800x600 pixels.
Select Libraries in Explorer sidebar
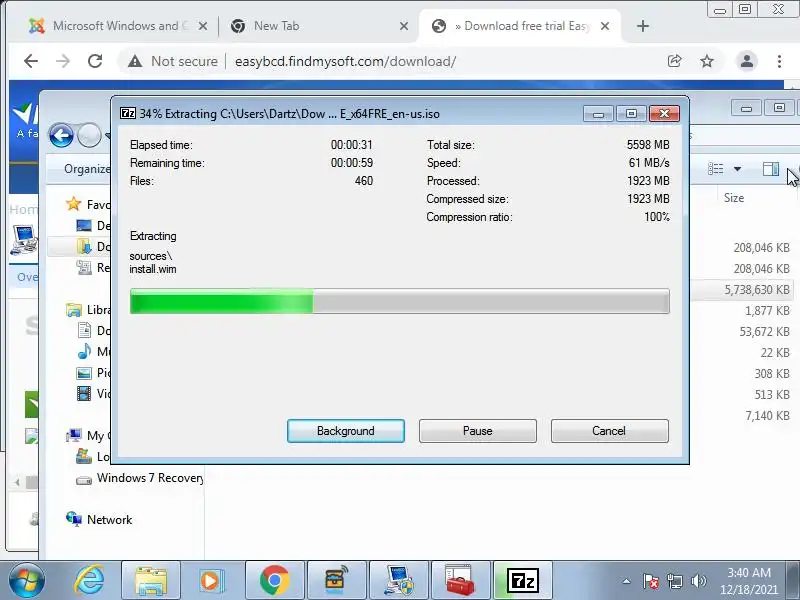(x=88, y=310)
